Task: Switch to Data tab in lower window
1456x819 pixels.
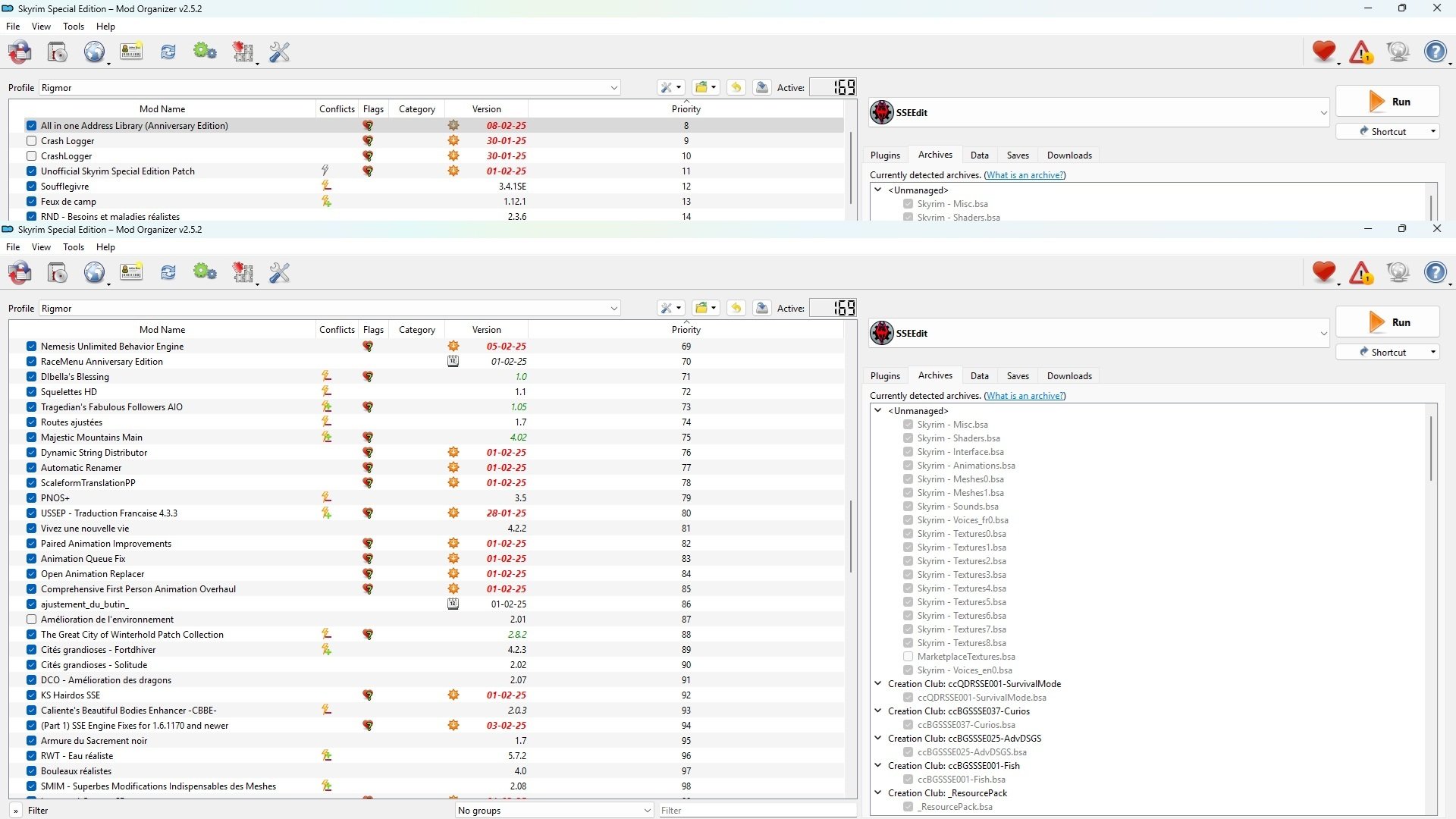Action: pos(979,376)
